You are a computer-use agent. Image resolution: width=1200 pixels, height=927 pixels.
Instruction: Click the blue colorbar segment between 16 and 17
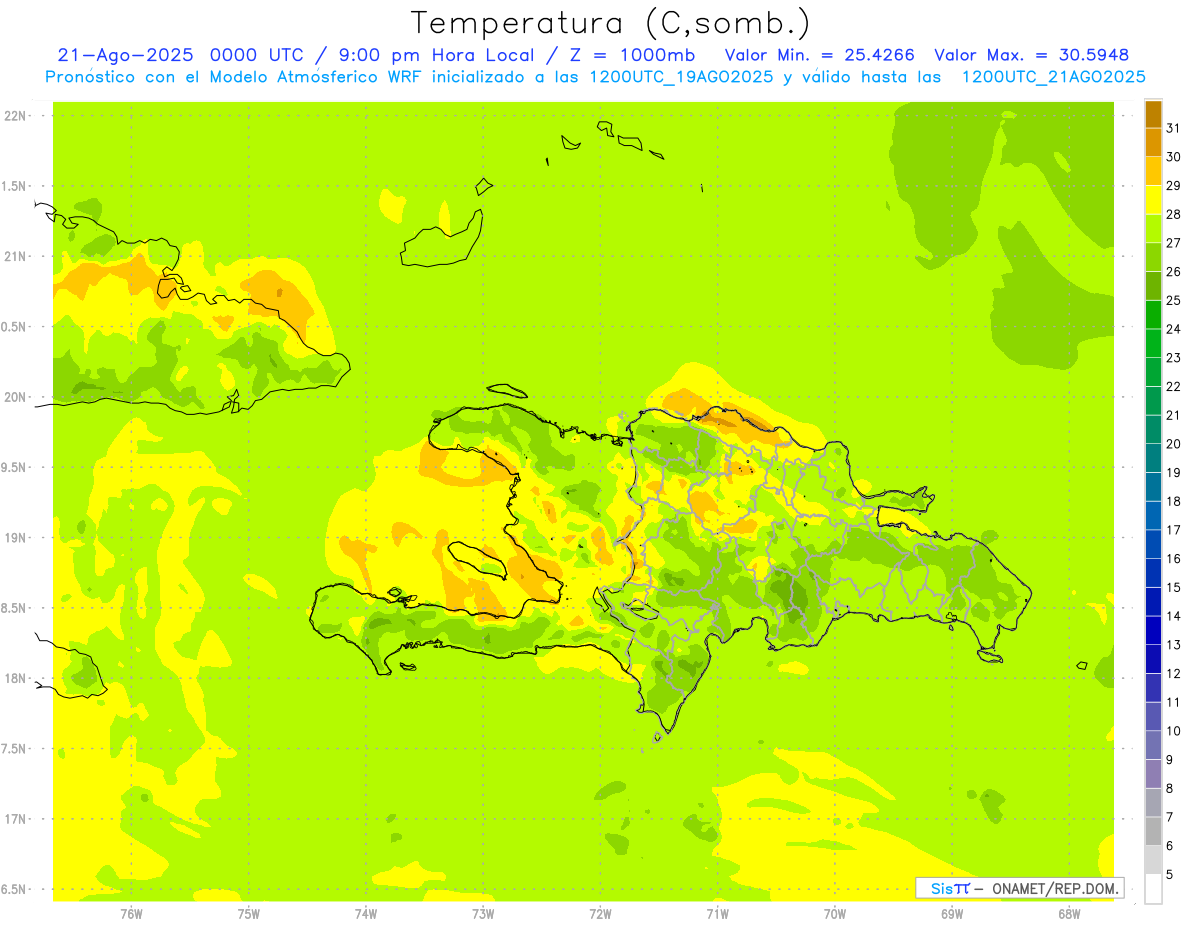coord(1153,544)
